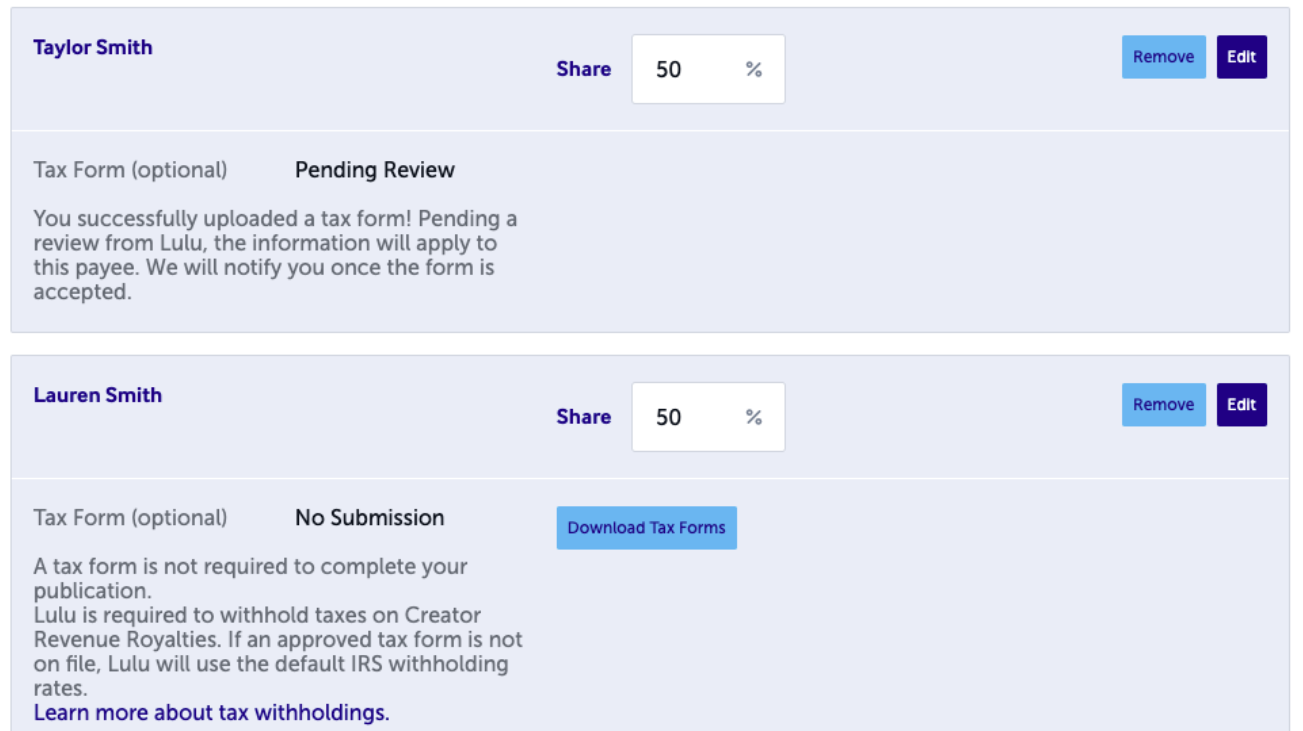
Task: Edit Taylor Smith's payee details
Action: (1241, 57)
